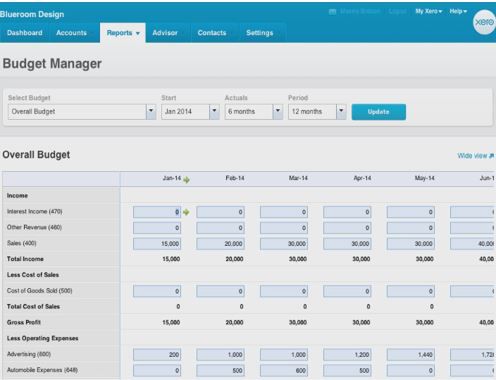
Task: Click the Interest Income Mar-14 field
Action: click(x=284, y=212)
